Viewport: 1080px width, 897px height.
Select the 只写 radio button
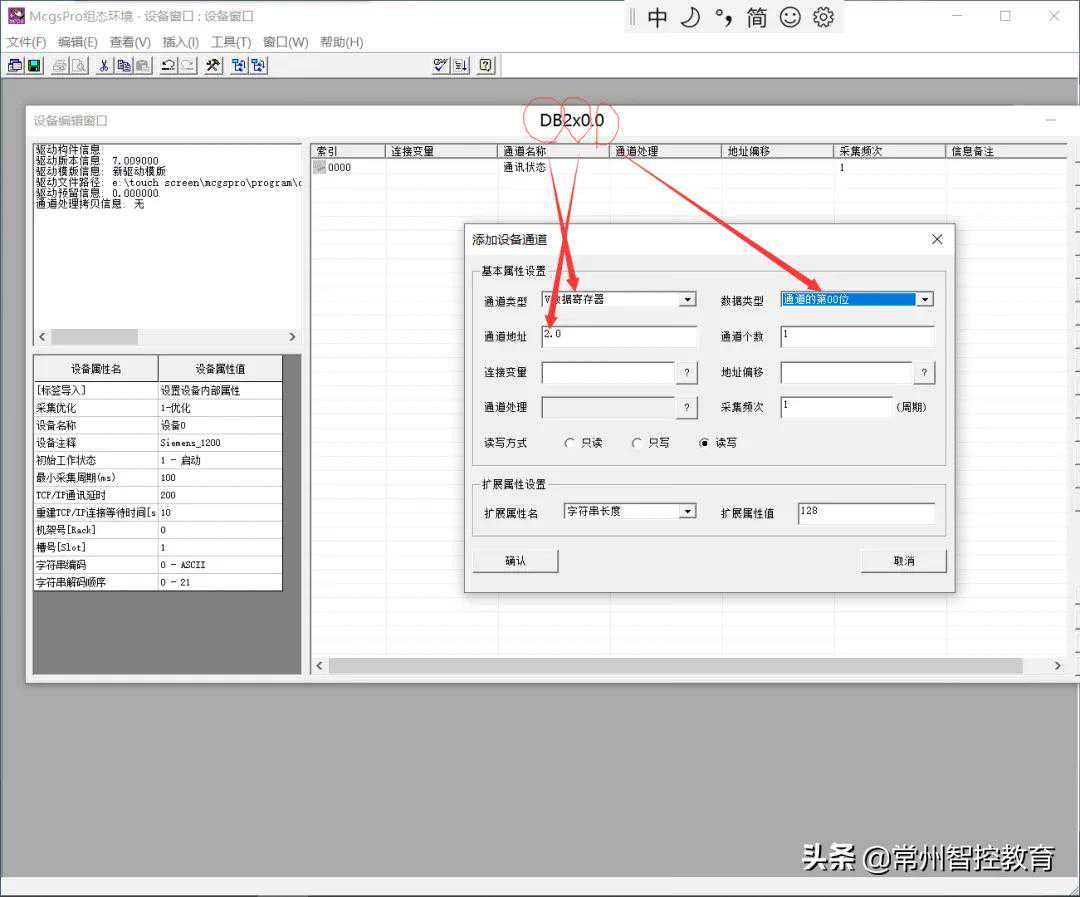pyautogui.click(x=637, y=443)
